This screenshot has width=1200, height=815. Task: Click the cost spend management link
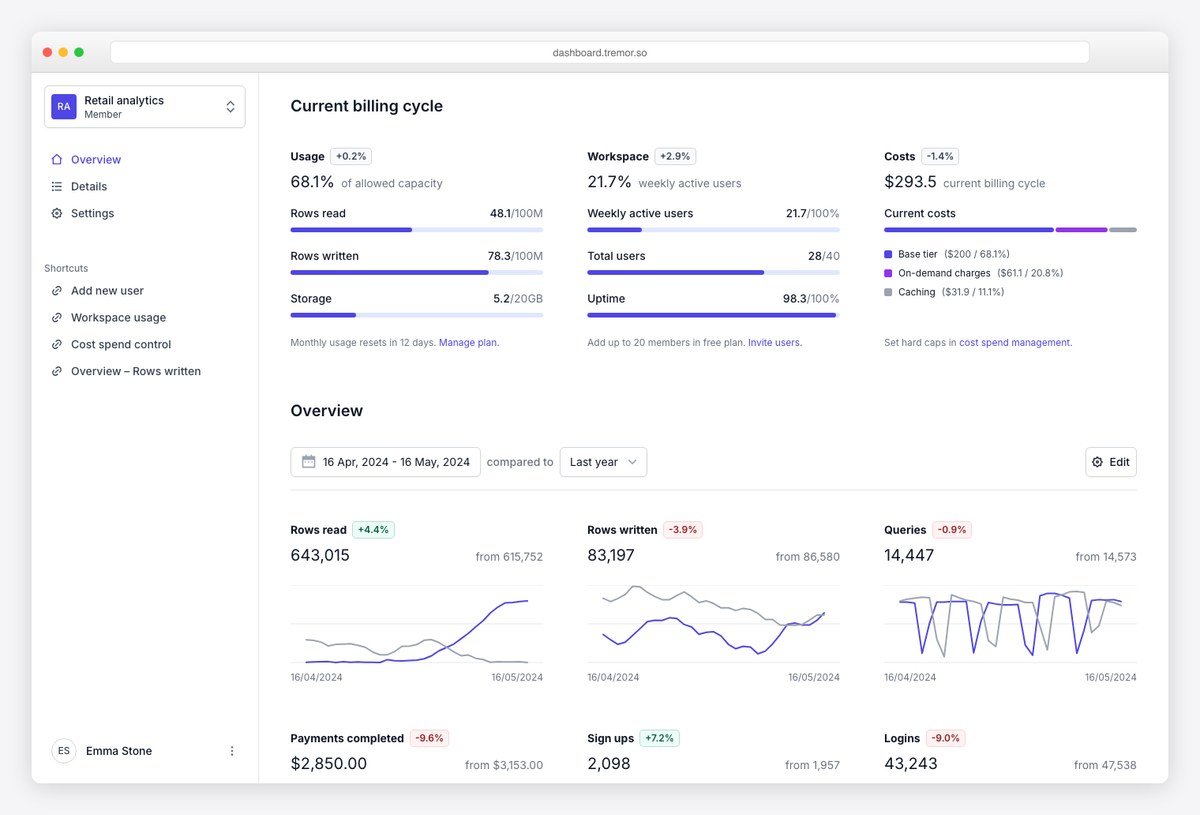coord(1015,342)
